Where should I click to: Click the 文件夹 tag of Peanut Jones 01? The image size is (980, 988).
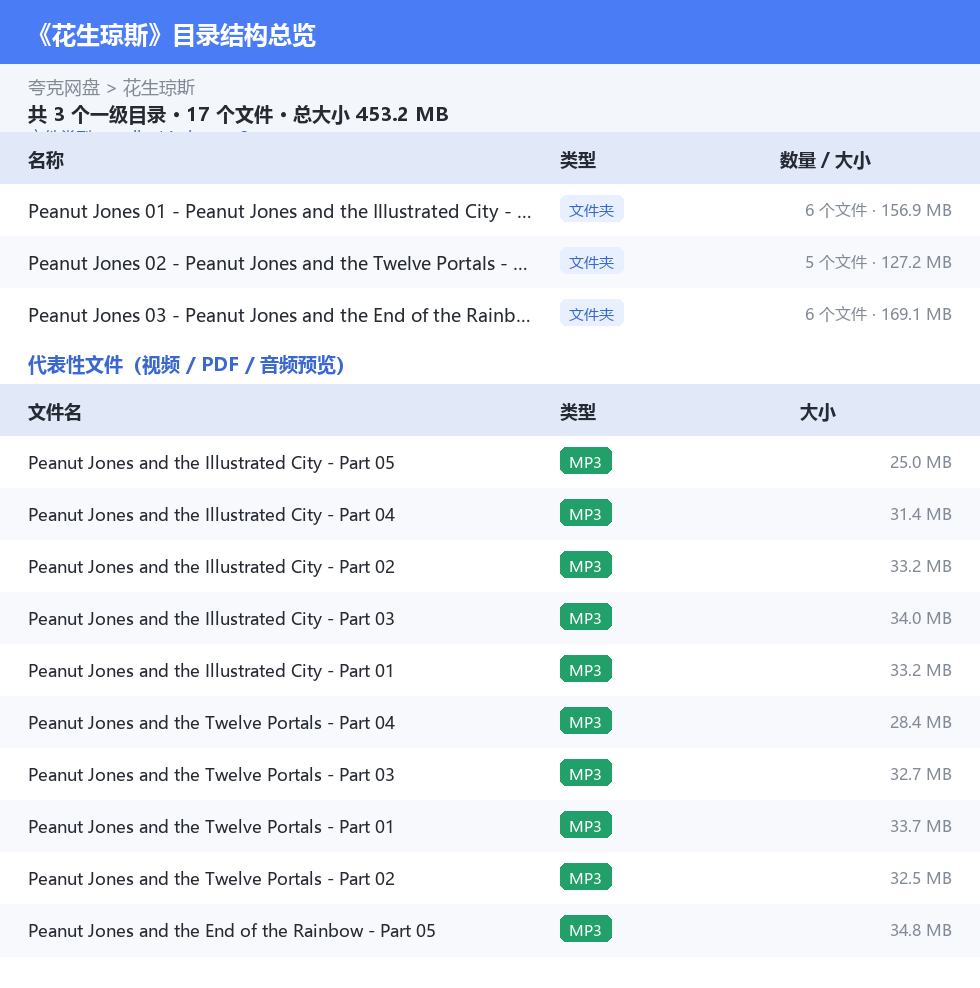[591, 209]
